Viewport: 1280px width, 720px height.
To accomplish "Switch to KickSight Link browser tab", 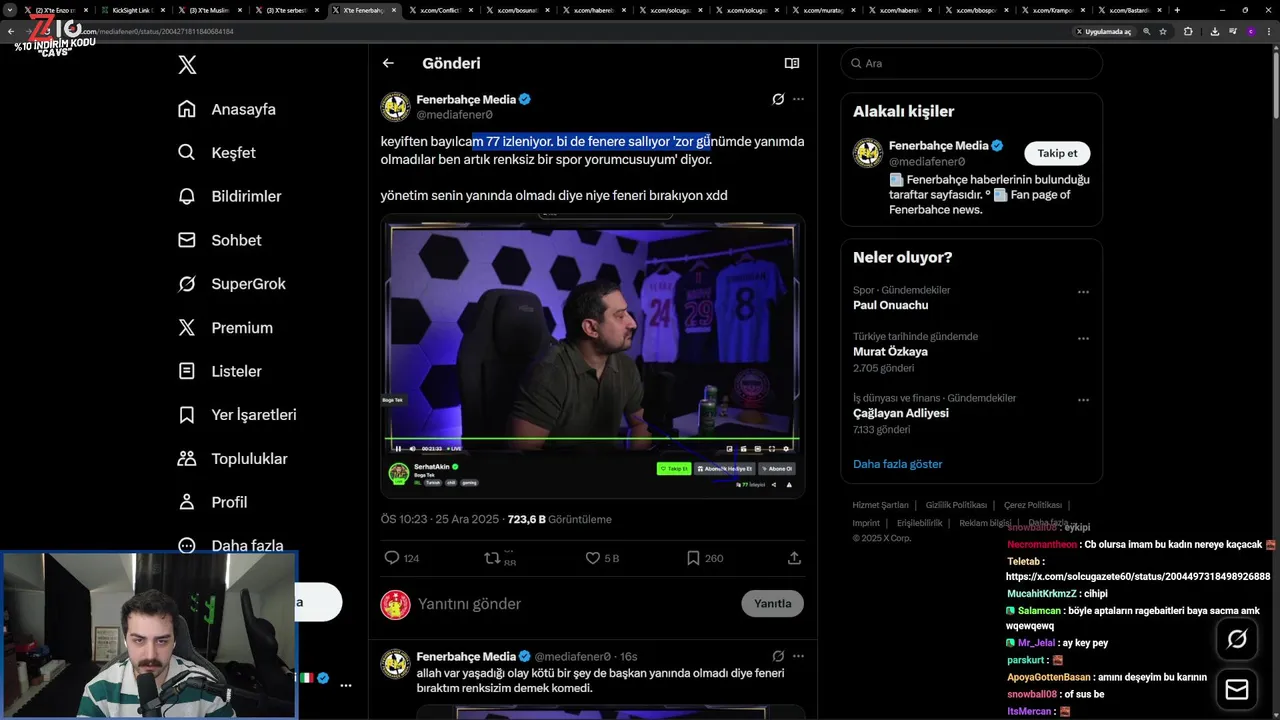I will pos(132,10).
